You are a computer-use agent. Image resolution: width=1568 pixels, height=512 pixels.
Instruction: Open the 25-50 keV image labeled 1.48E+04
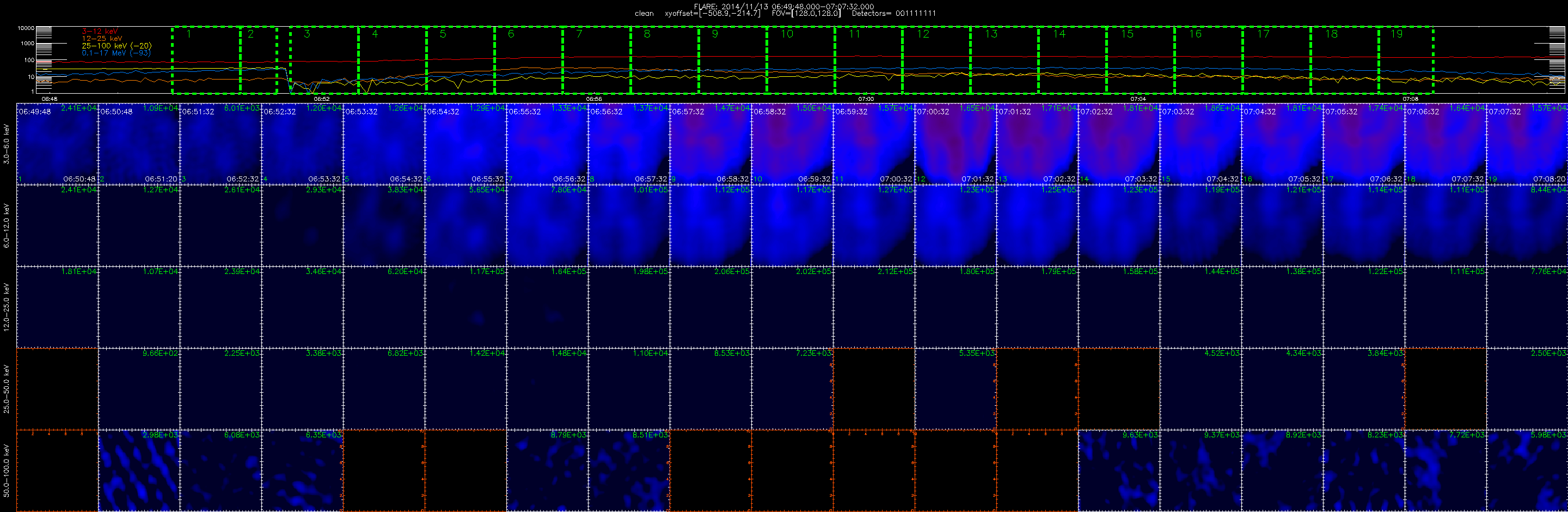pos(547,389)
